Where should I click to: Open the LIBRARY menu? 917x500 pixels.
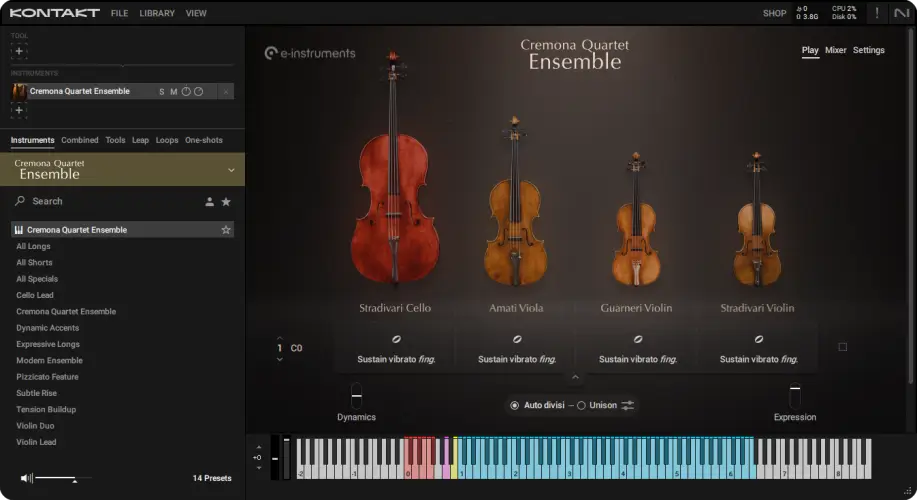[x=157, y=13]
